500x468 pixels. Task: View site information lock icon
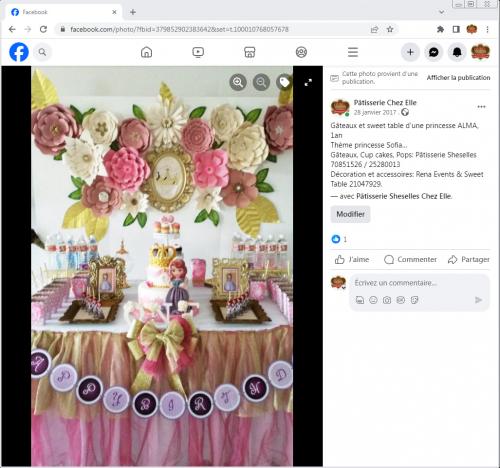click(x=63, y=29)
